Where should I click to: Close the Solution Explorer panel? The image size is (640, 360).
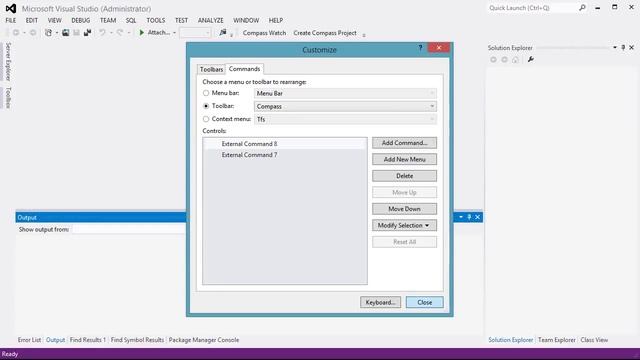tap(631, 48)
